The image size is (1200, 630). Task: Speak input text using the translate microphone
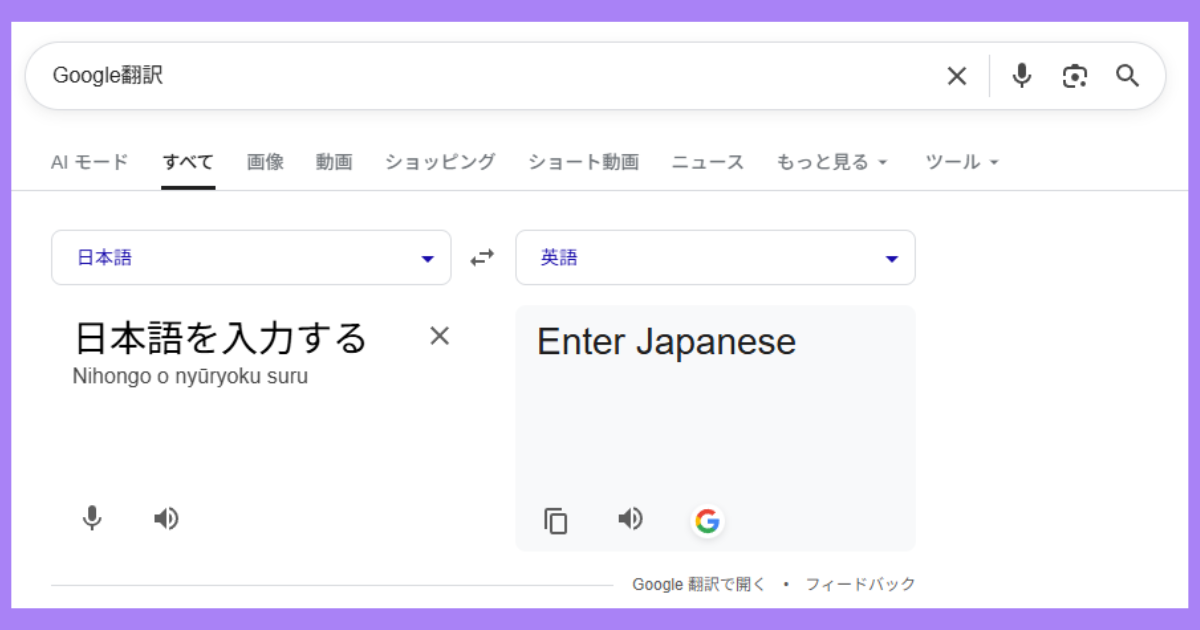pyautogui.click(x=91, y=517)
